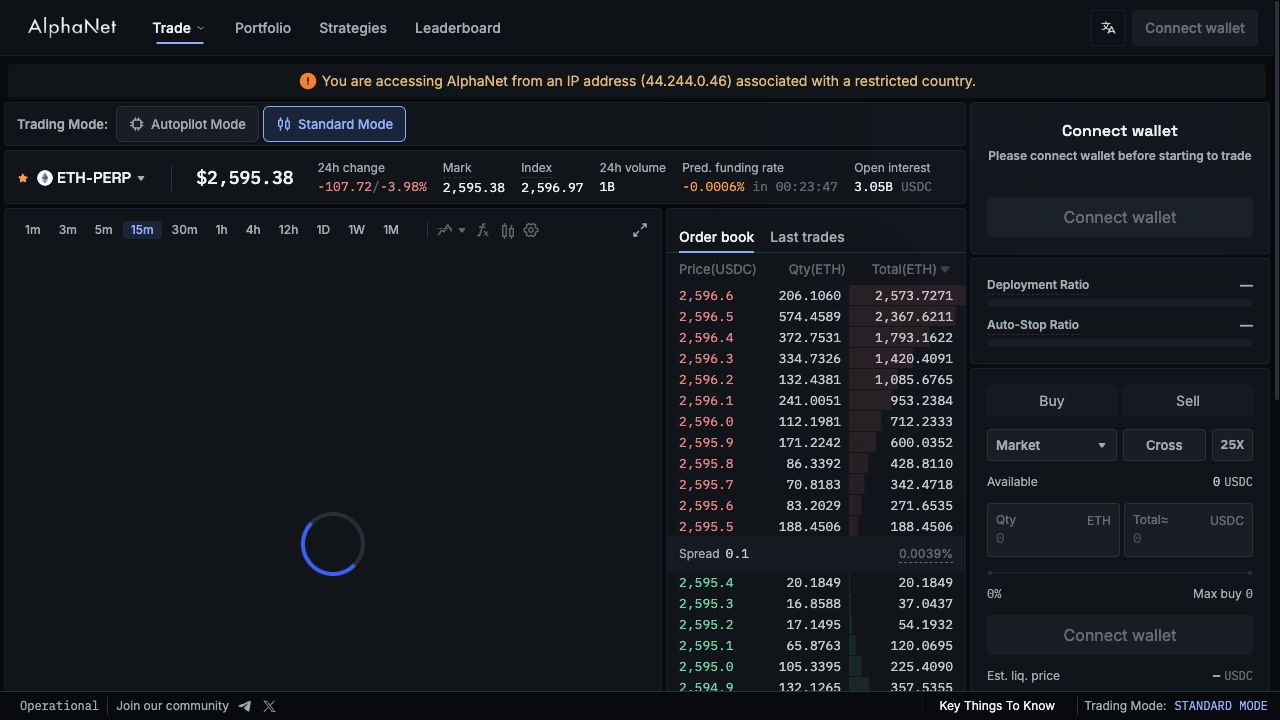
Task: Click the orange restricted-country warning icon
Action: coord(307,81)
